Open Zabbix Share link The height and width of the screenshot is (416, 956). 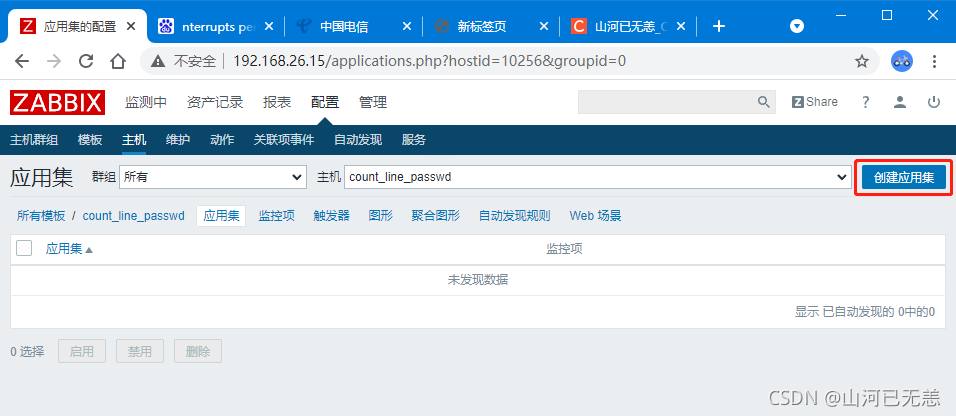point(815,102)
